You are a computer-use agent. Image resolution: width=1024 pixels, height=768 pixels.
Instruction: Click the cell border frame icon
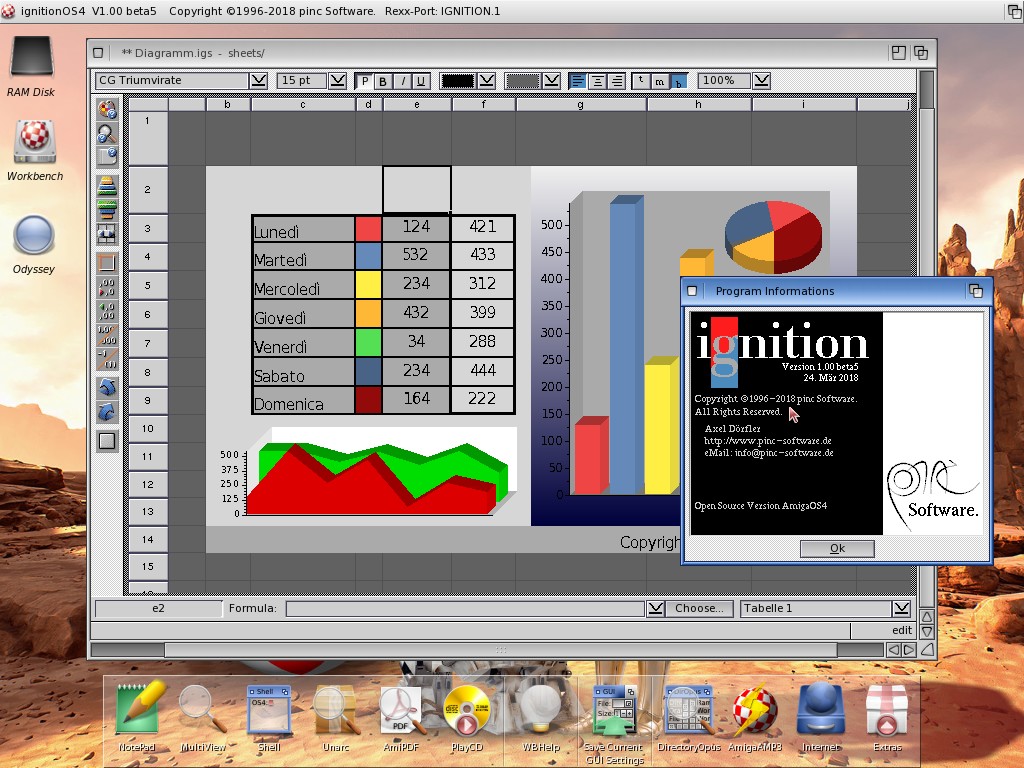(107, 263)
